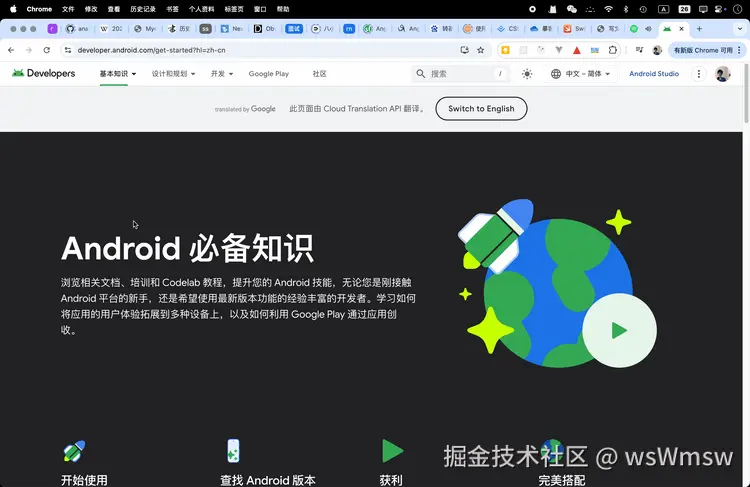Click the Bluetooth menu bar icon
Screen dimensions: 750x487
click(626, 9)
